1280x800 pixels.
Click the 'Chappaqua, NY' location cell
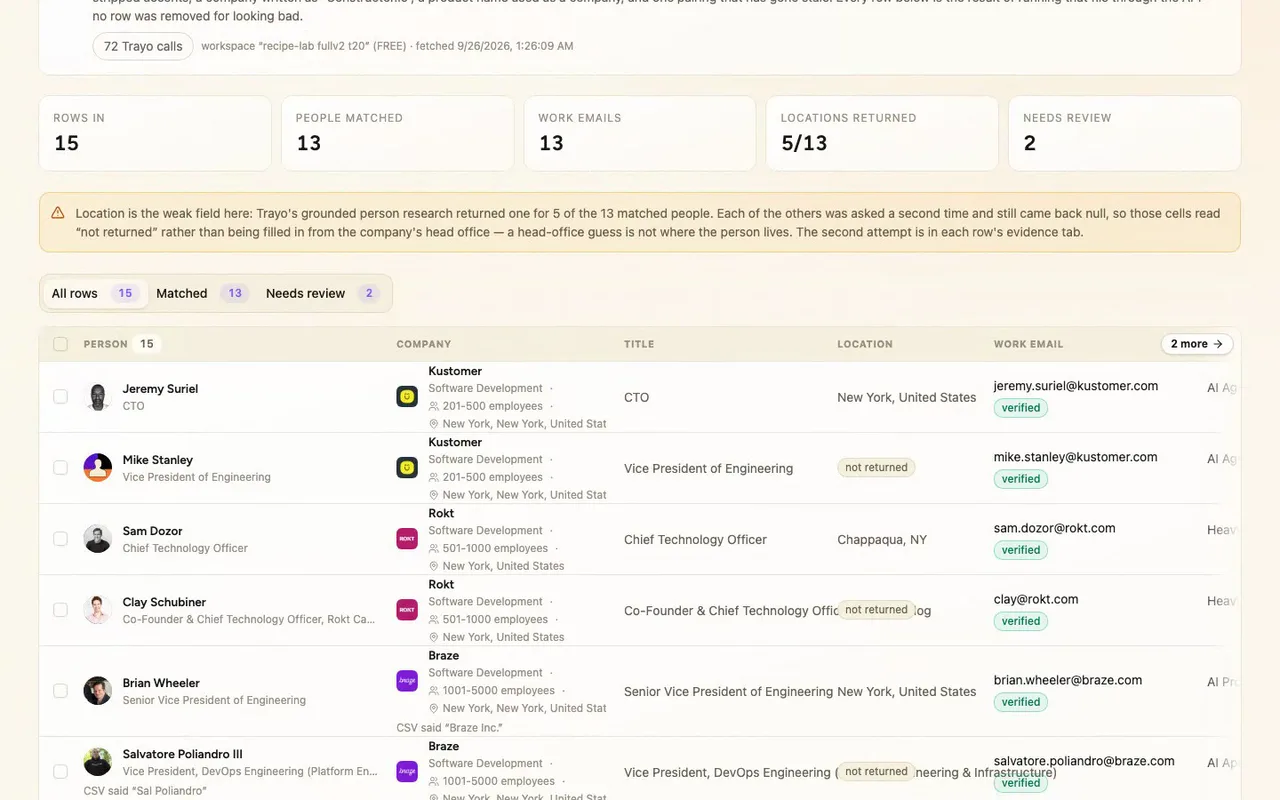882,539
